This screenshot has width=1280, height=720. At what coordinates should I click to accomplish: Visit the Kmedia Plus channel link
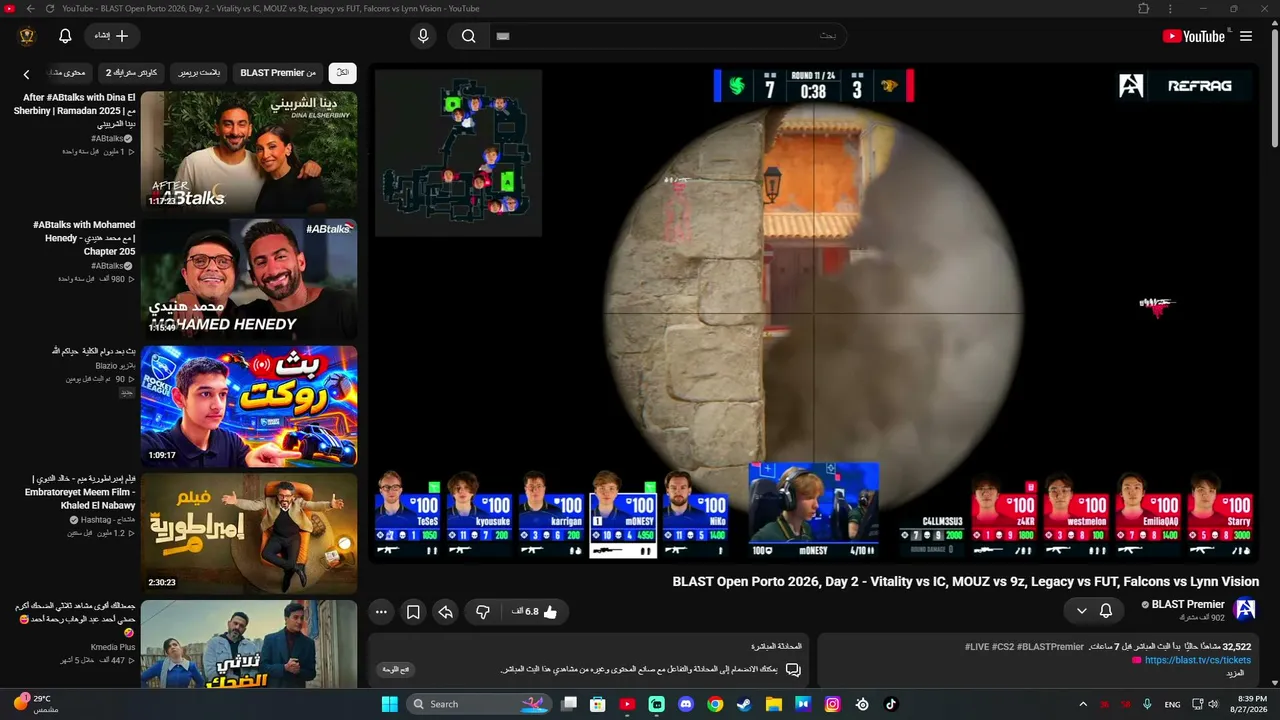coord(113,648)
